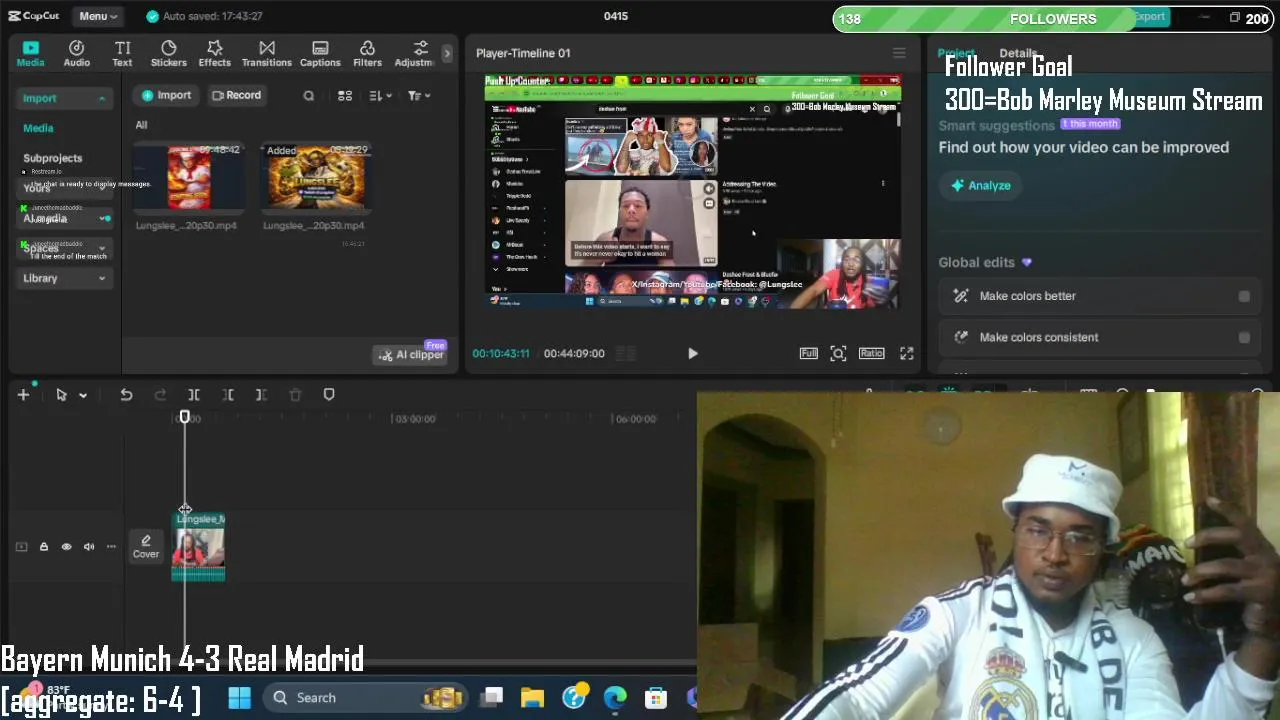Open the Audio panel icon
Image resolution: width=1280 pixels, height=720 pixels.
pos(77,54)
